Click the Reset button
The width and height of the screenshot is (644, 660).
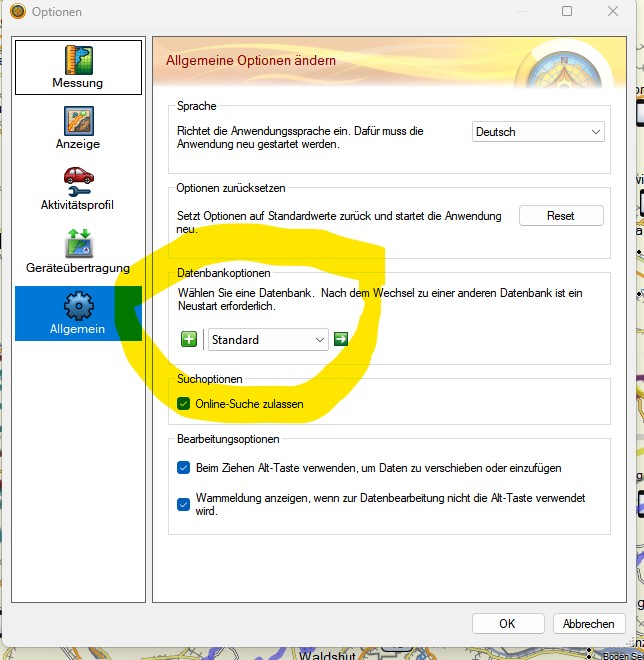[x=561, y=216]
